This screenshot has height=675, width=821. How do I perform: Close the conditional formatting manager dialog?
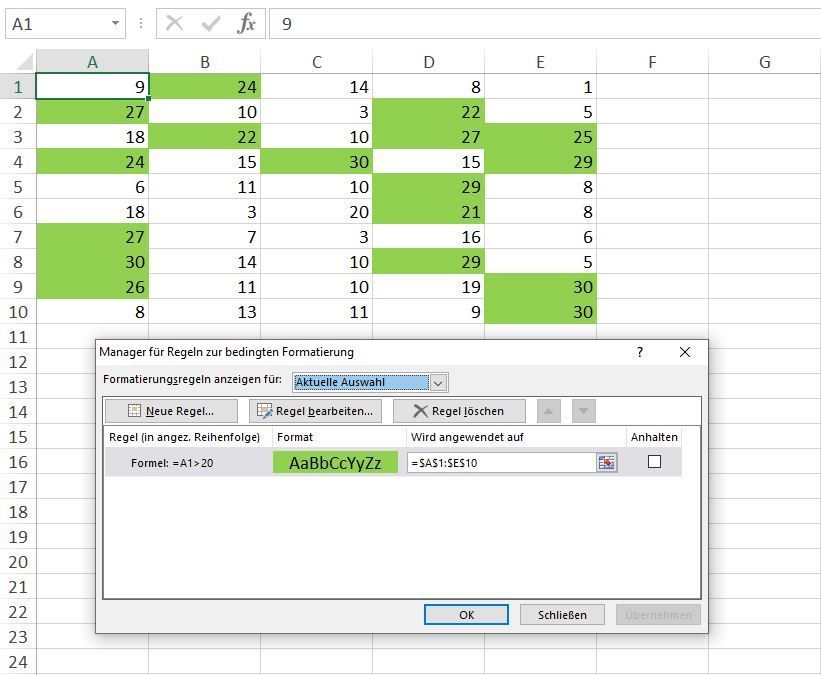coord(684,352)
